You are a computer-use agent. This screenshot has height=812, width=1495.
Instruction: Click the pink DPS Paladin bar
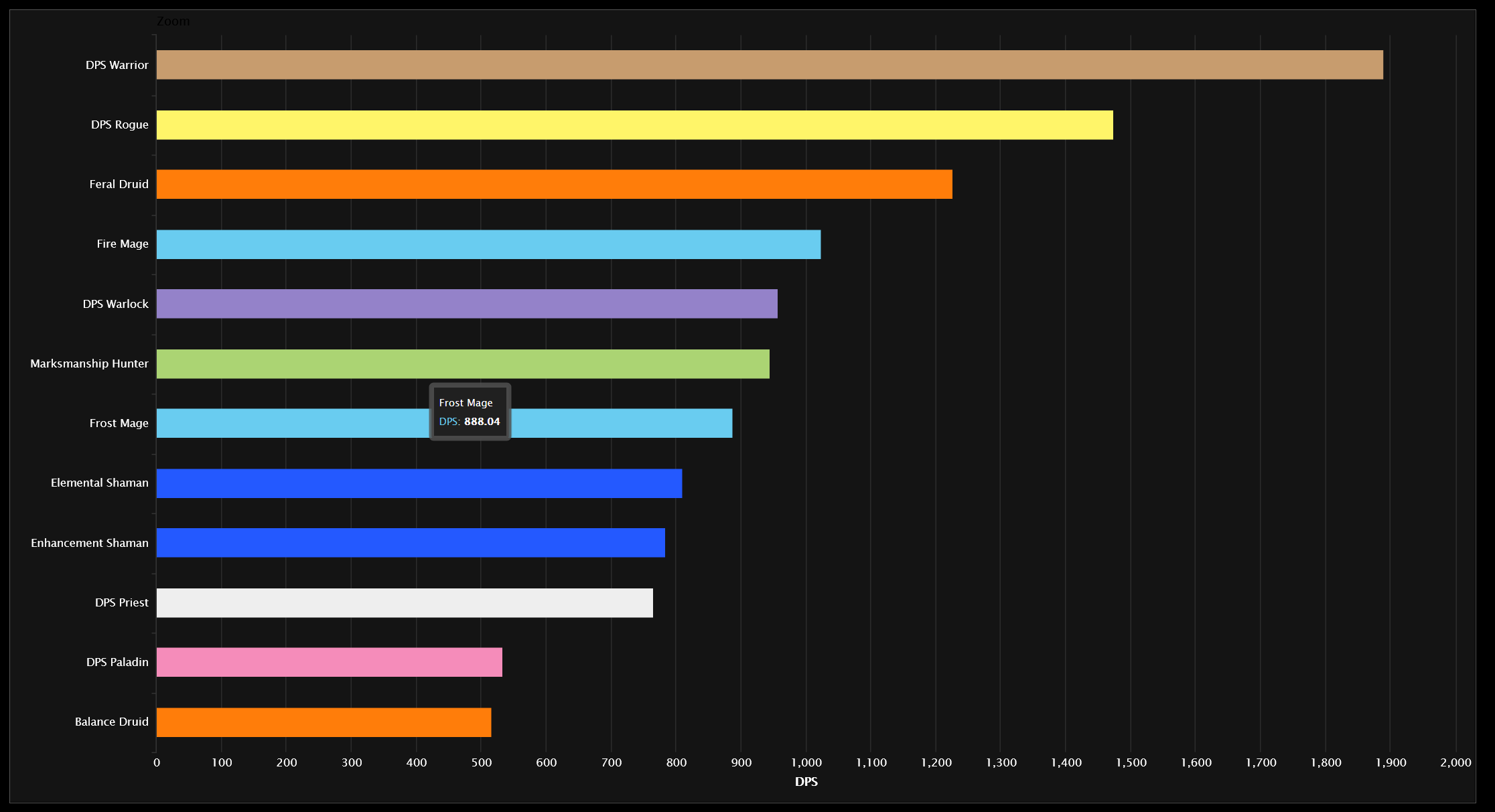[x=330, y=662]
